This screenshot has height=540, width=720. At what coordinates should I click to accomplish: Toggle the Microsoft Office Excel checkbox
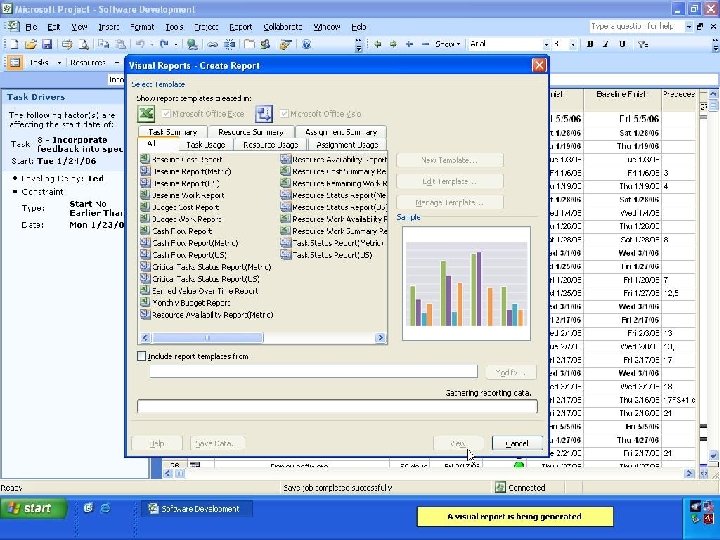[166, 113]
